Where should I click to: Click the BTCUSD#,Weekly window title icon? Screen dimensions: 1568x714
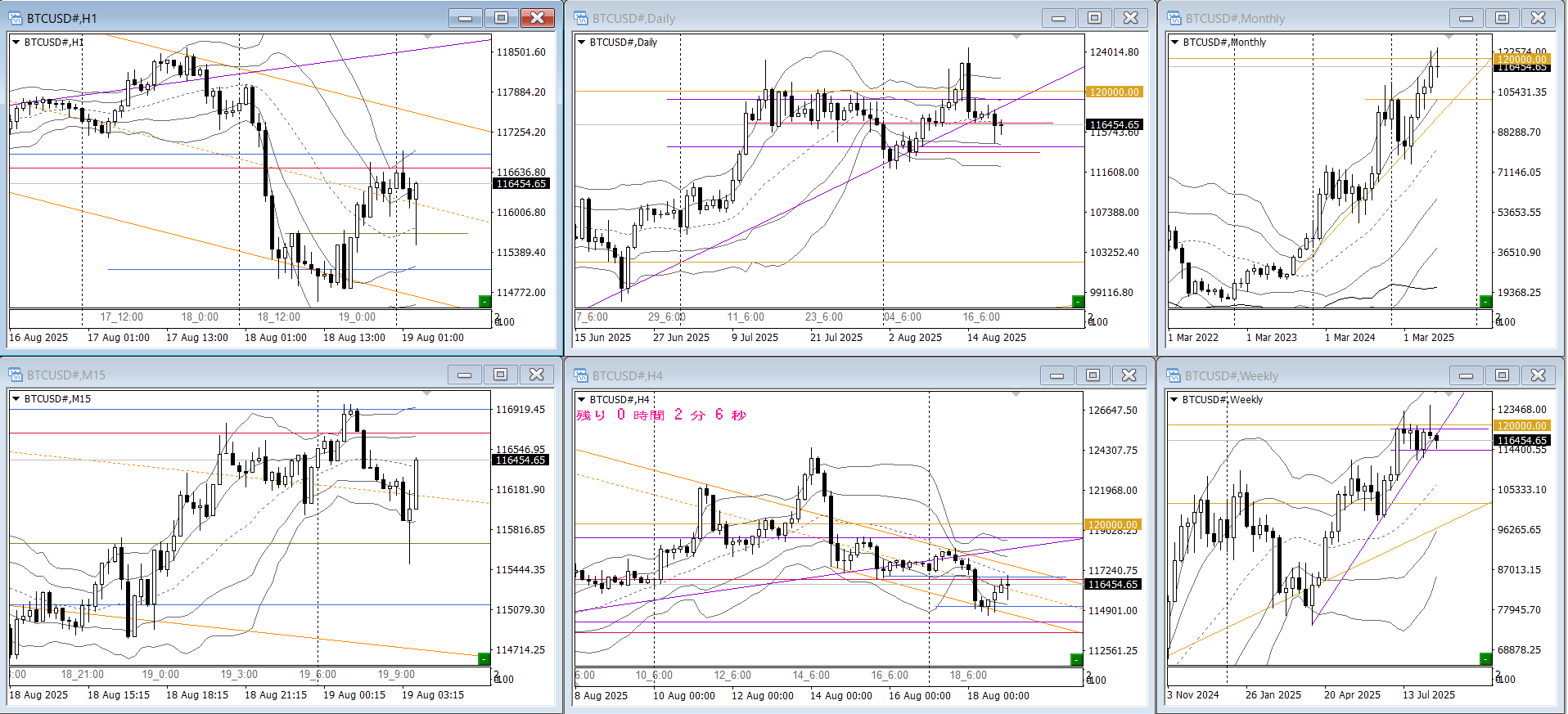1174,375
